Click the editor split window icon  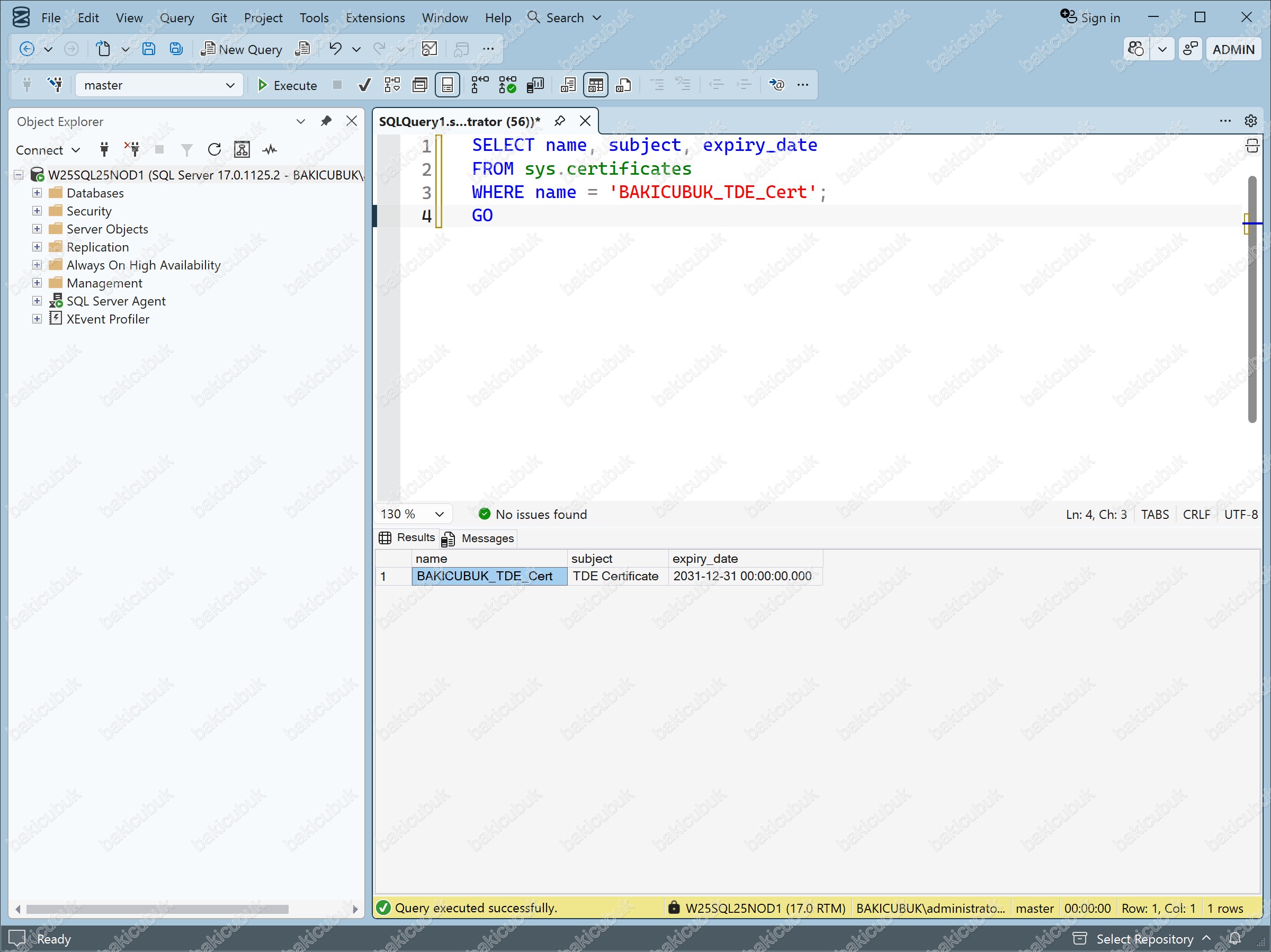tap(1252, 146)
